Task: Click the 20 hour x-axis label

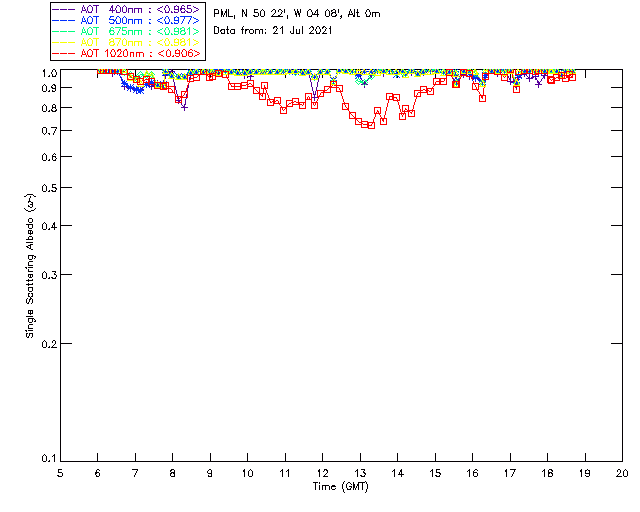Action: click(622, 473)
